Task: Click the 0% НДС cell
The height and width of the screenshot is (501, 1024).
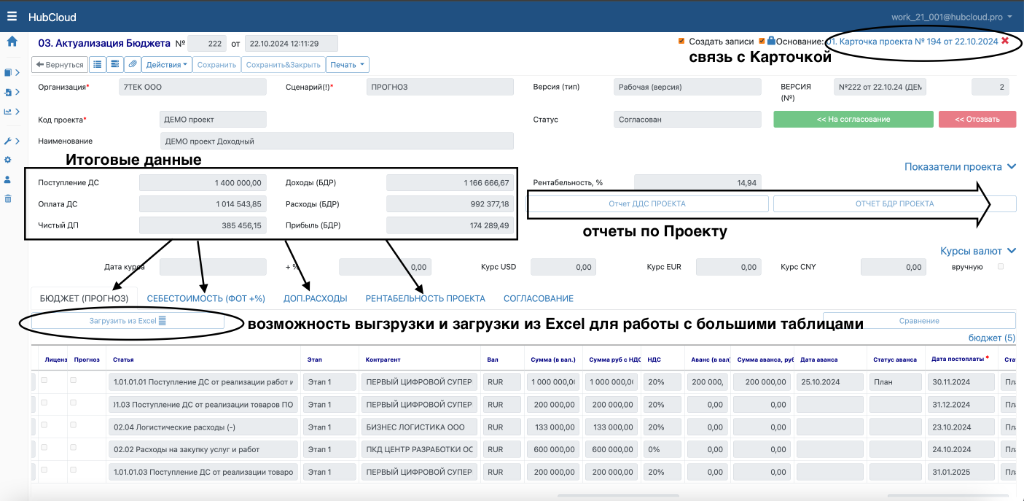Action: click(x=662, y=450)
